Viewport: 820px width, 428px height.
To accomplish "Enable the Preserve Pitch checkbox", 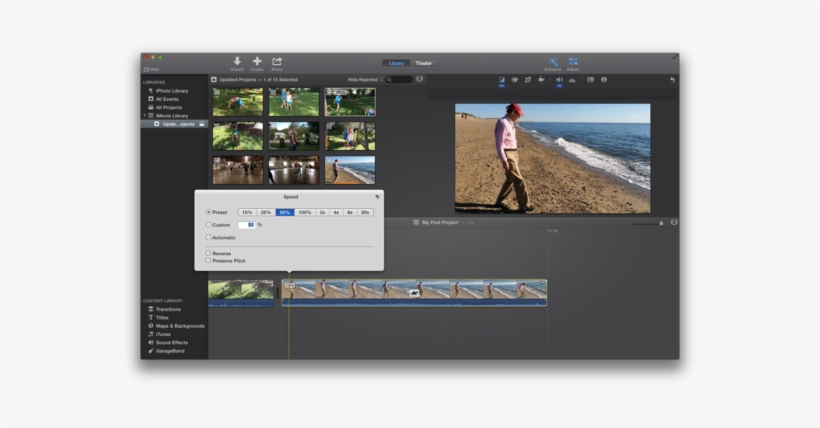I will click(208, 261).
